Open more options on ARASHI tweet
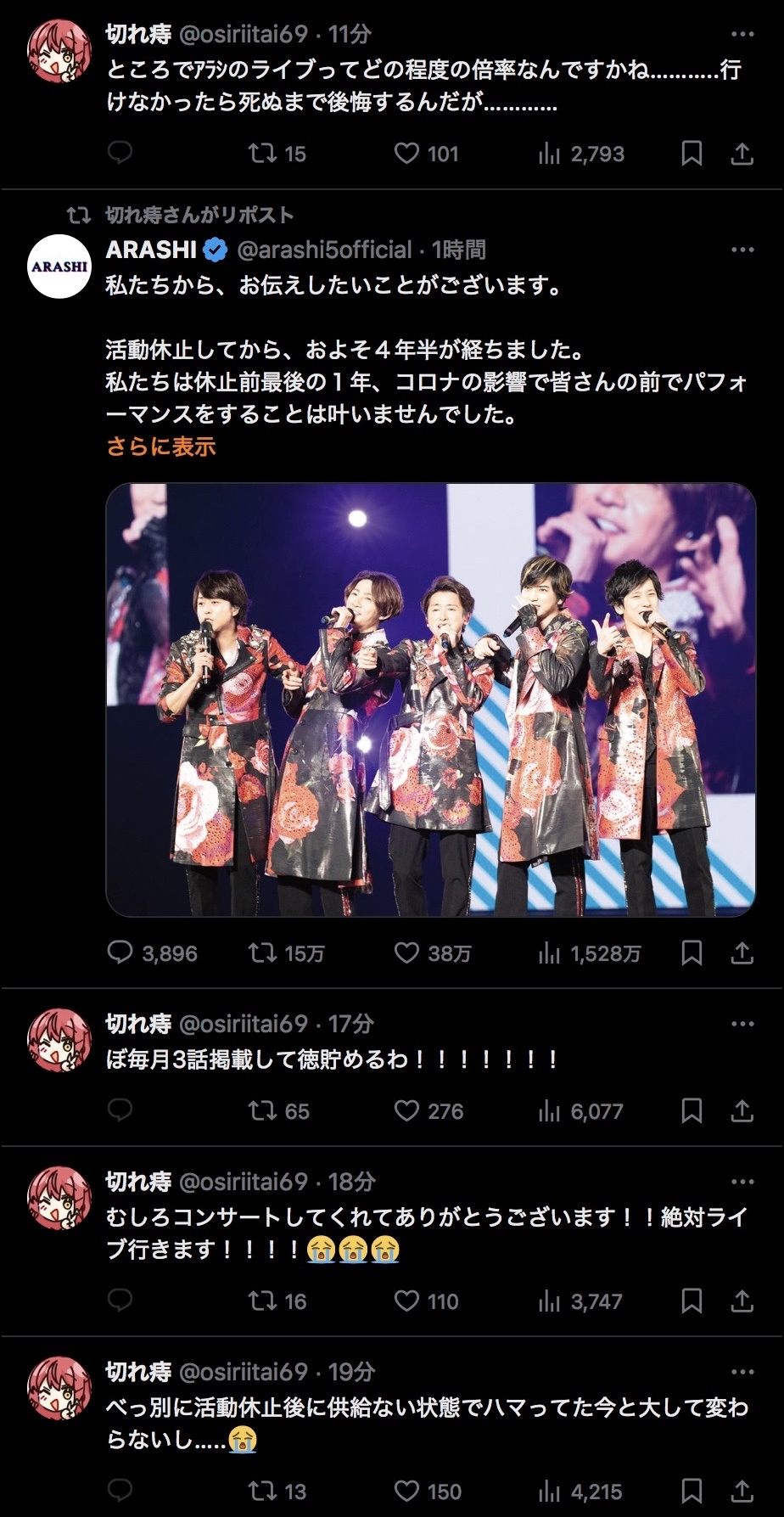This screenshot has height=1517, width=784. pos(742,250)
